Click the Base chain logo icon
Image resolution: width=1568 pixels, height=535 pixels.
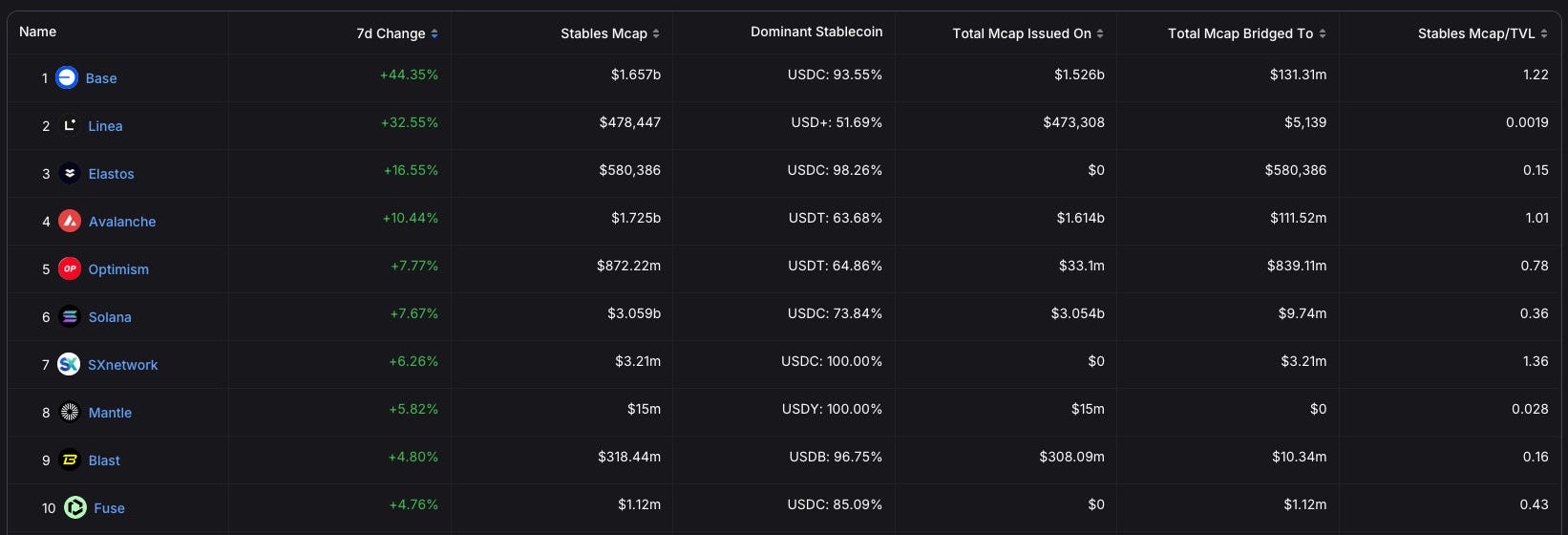[x=67, y=78]
